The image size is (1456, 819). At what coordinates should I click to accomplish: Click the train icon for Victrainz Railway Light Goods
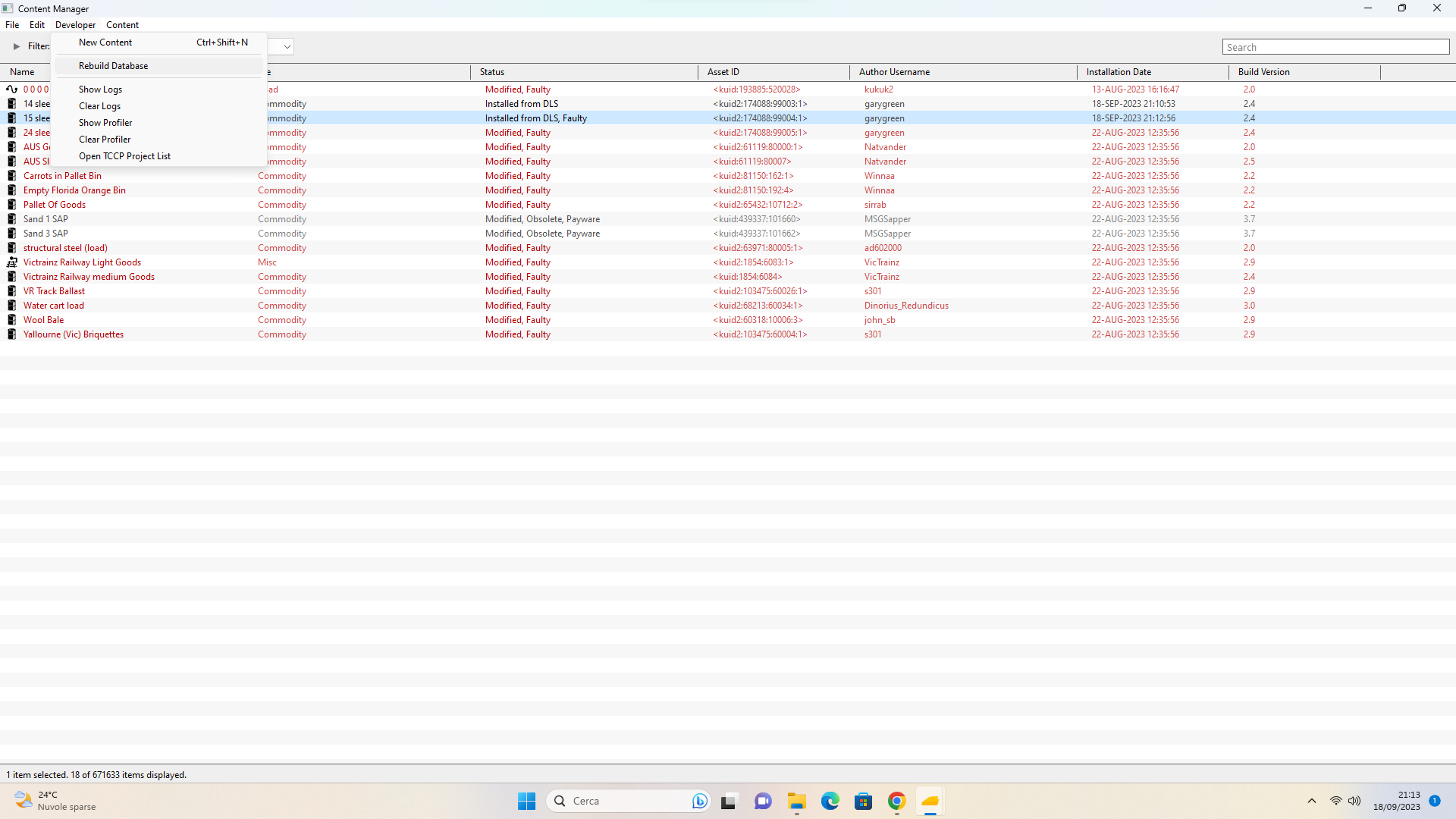tap(12, 262)
